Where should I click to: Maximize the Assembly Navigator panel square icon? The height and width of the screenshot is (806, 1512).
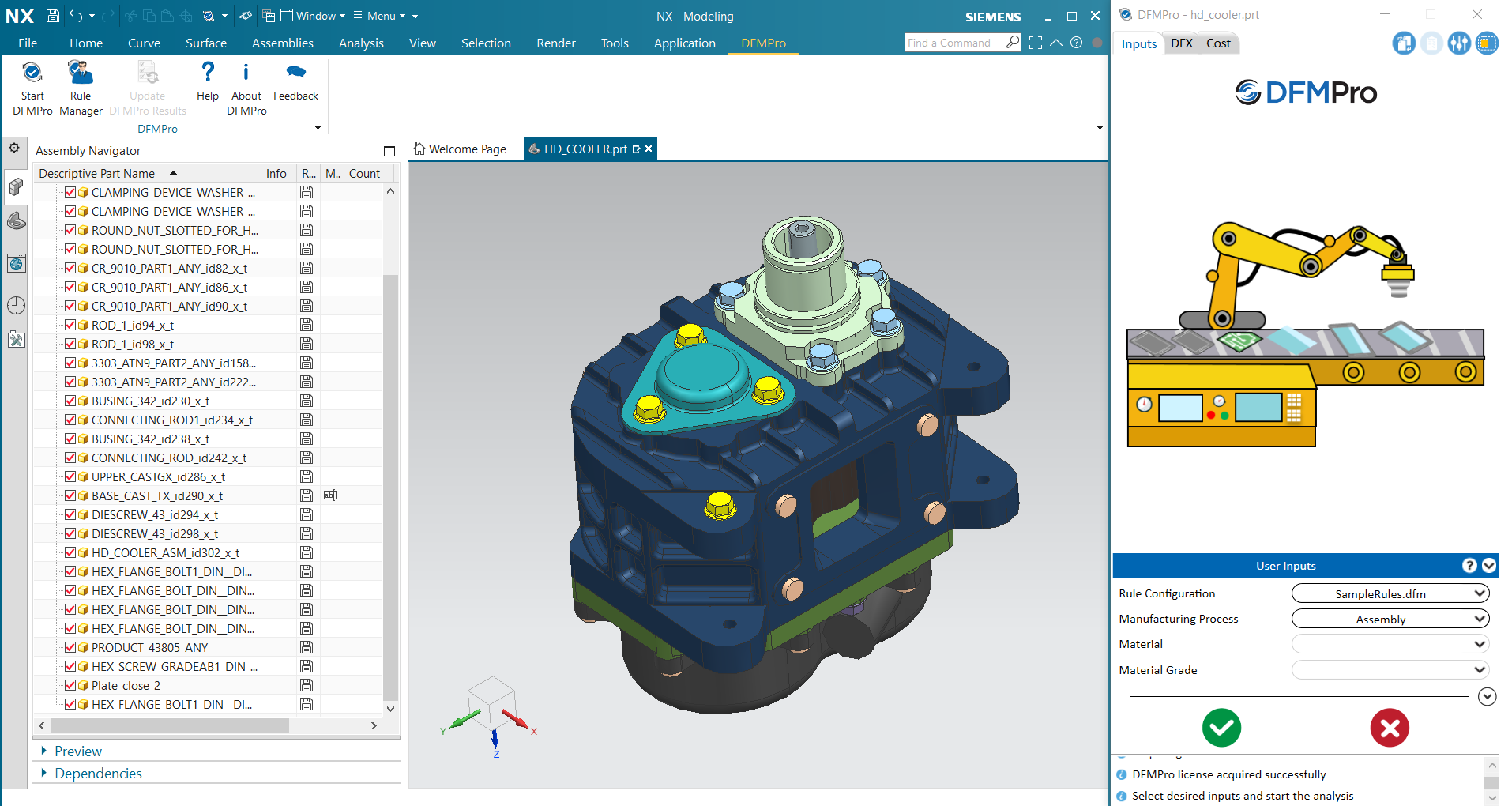pos(389,151)
